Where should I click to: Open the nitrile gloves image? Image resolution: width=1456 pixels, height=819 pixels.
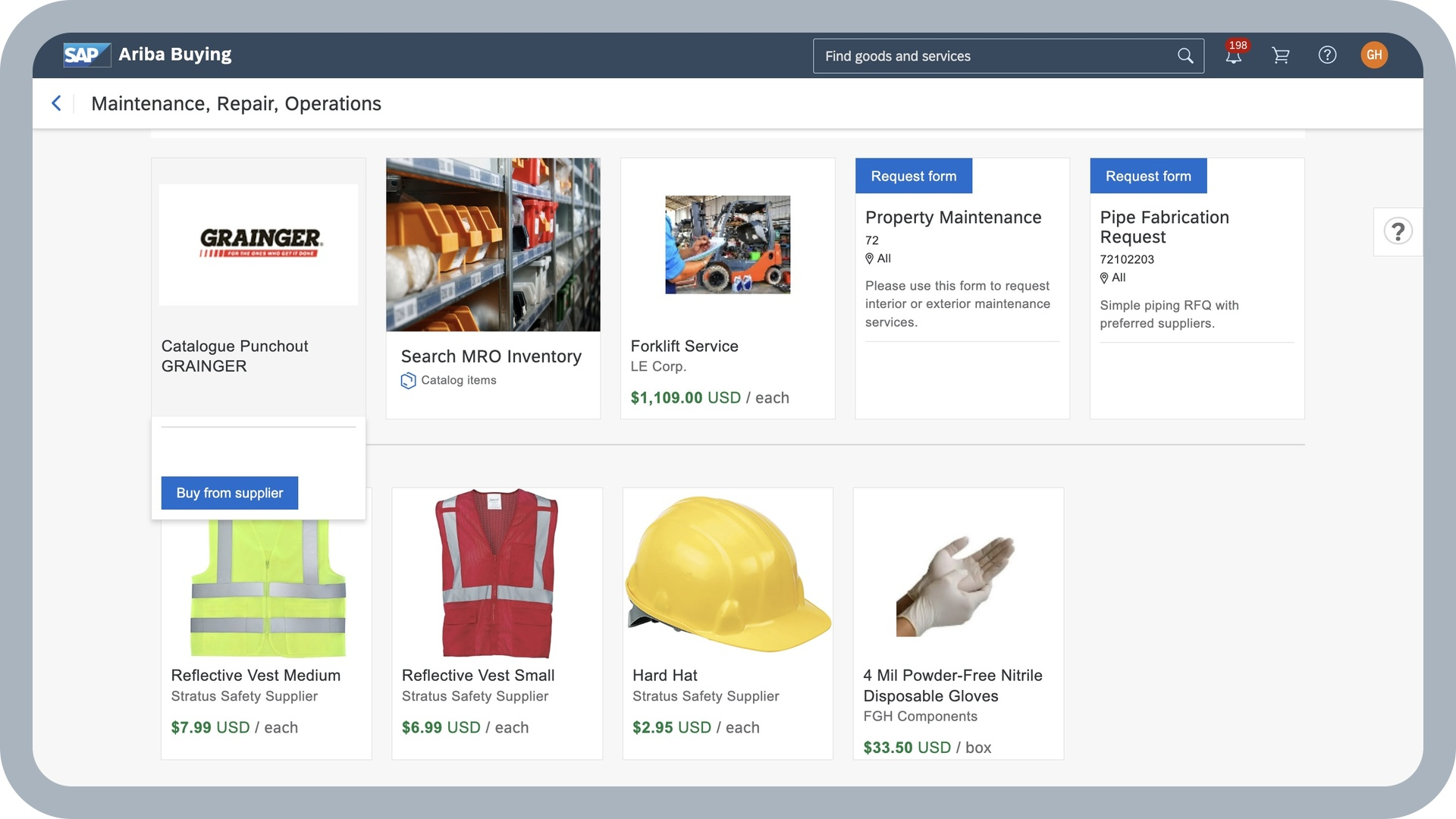click(957, 585)
